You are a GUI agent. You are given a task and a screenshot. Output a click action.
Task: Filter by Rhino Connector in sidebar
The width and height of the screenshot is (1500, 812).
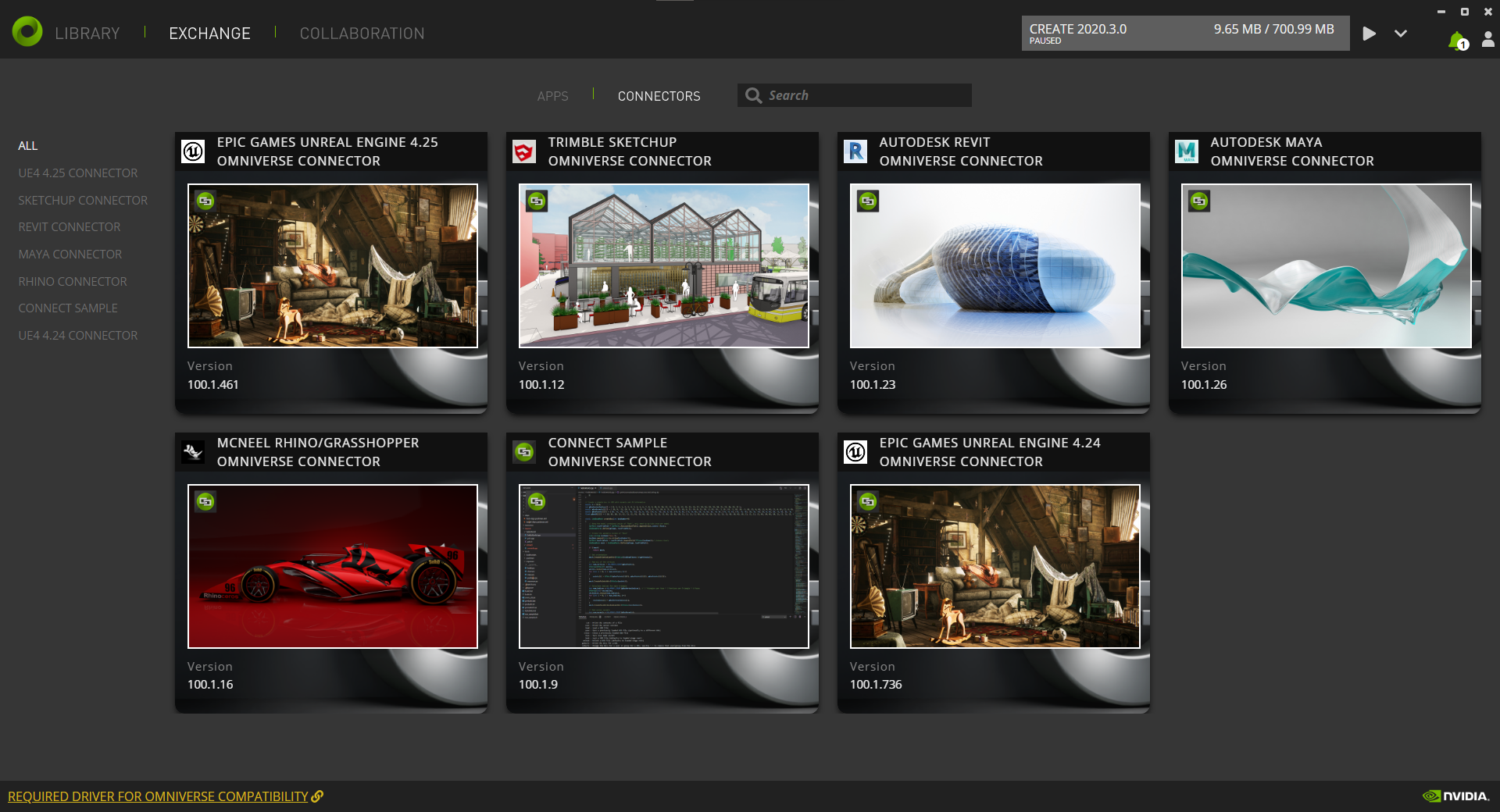(x=73, y=281)
